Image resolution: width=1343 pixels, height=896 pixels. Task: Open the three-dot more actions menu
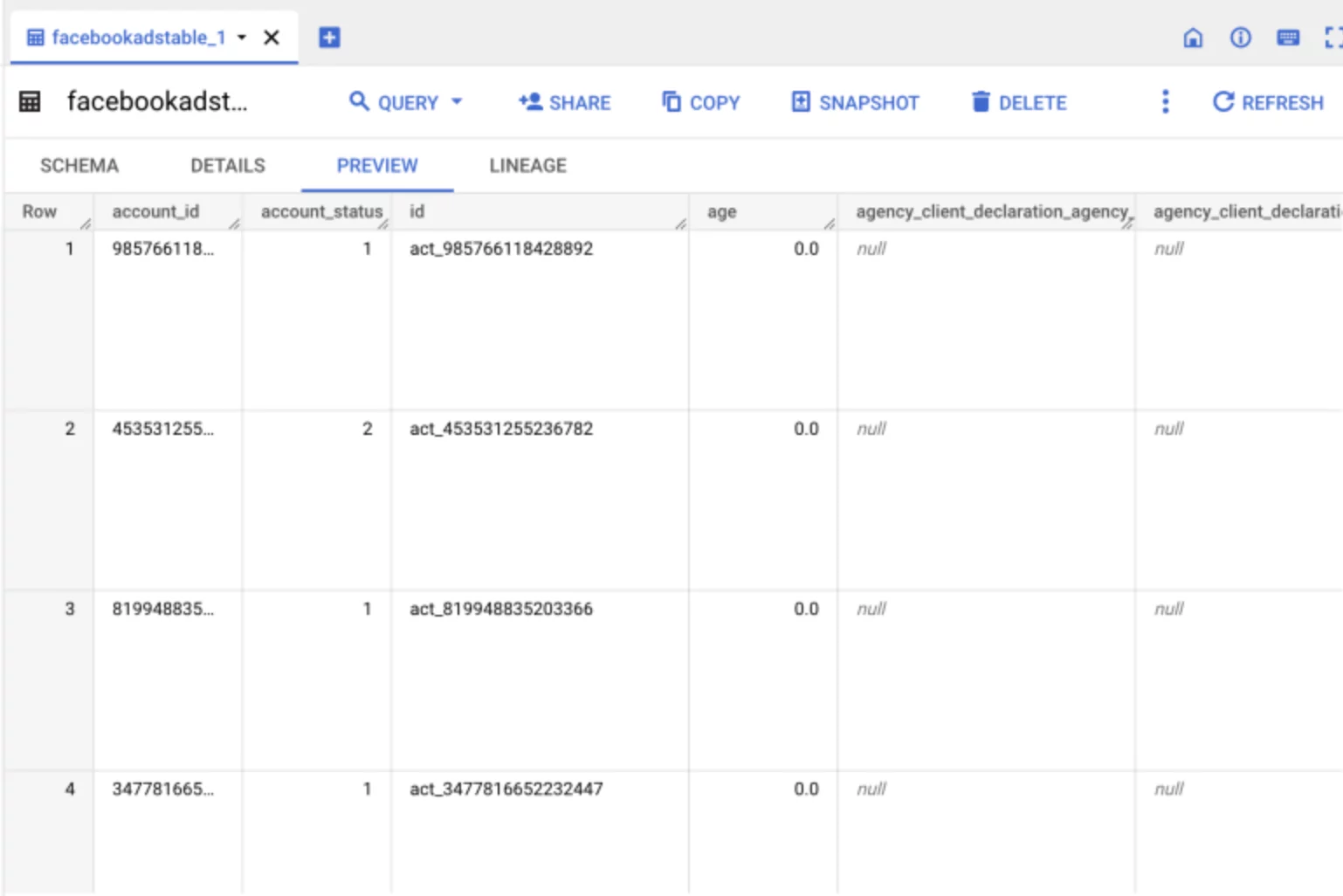click(1165, 102)
